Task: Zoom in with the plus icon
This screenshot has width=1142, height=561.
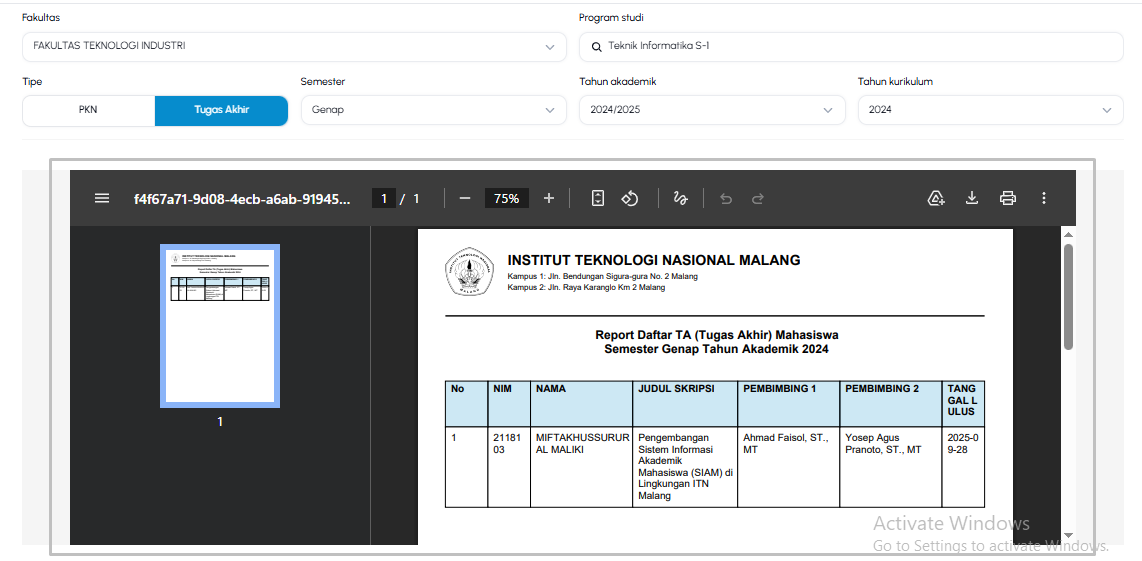Action: (549, 198)
